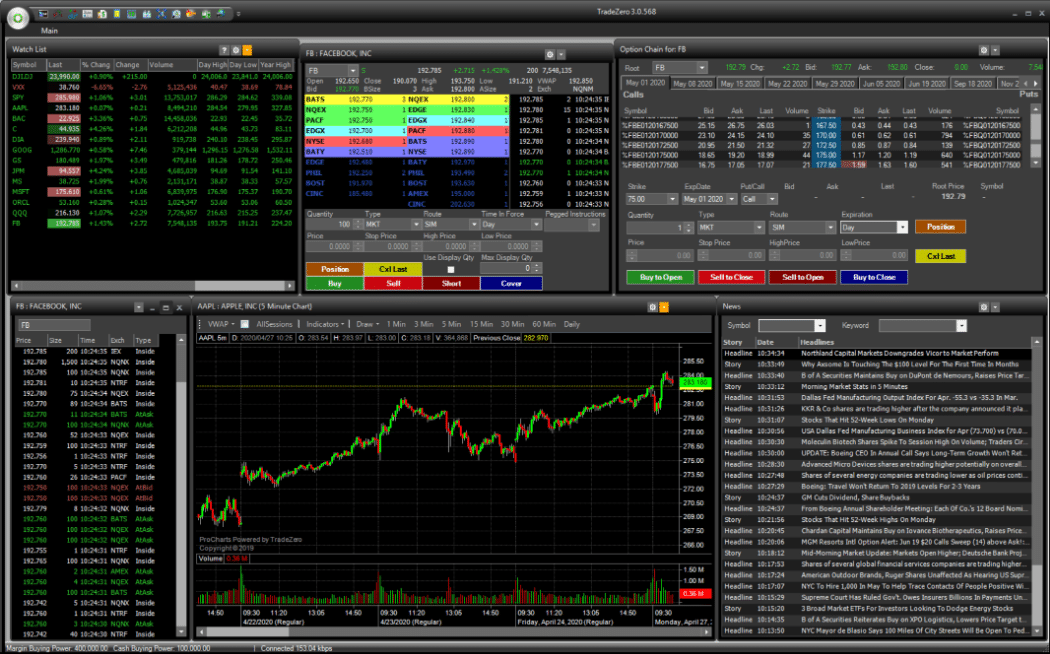The image size is (1050, 654).
Task: Select the May 15 2020 expiration tab
Action: pos(740,84)
